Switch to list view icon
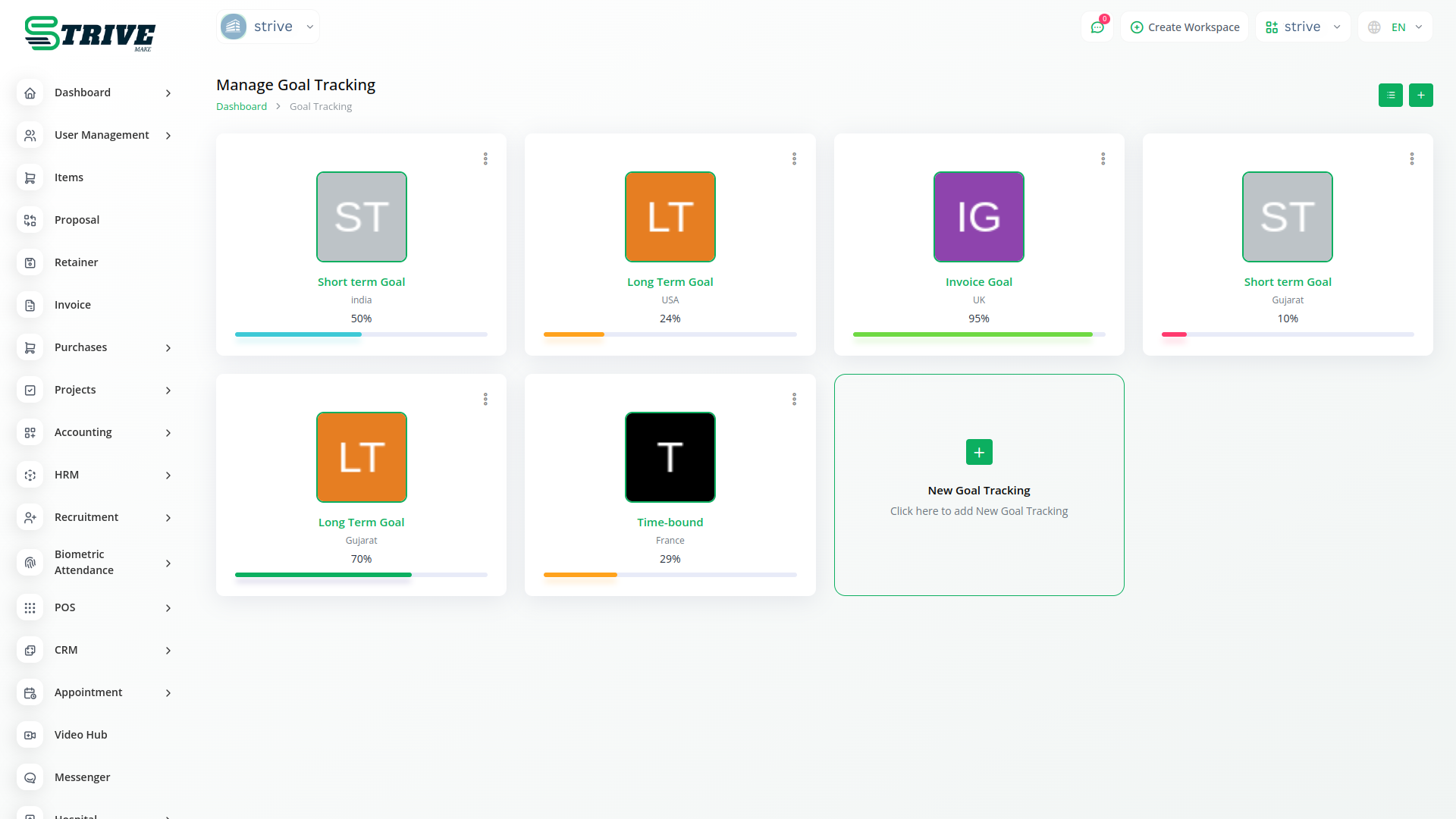The width and height of the screenshot is (1456, 819). pos(1390,96)
